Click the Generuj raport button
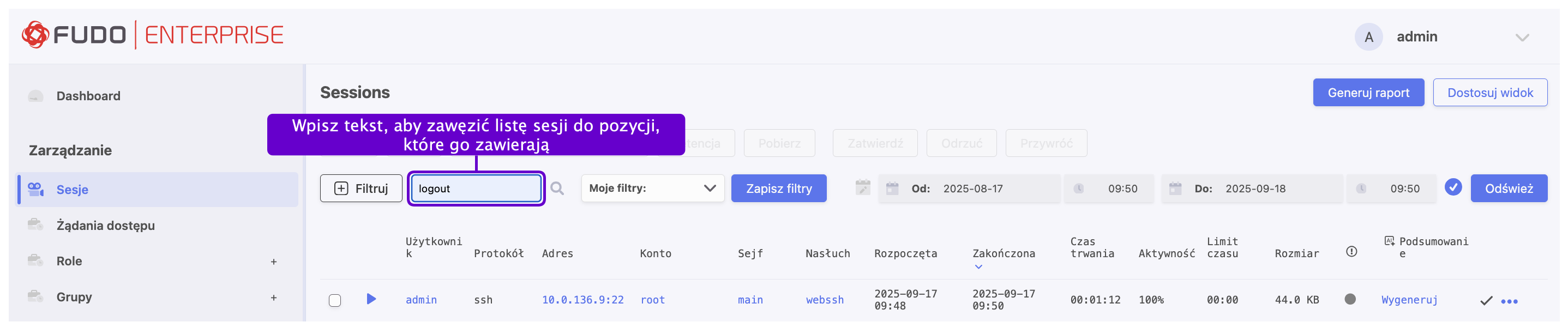1568x334 pixels. click(1368, 93)
